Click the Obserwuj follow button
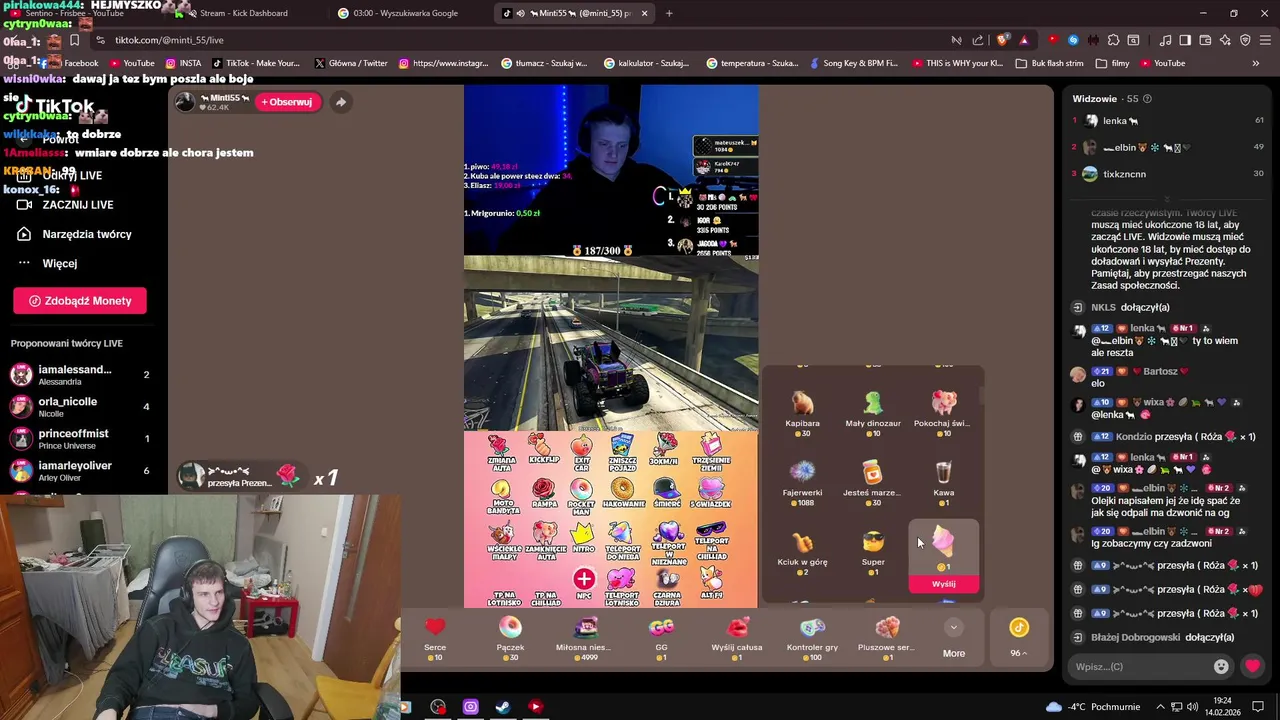The width and height of the screenshot is (1280, 720). [x=287, y=101]
